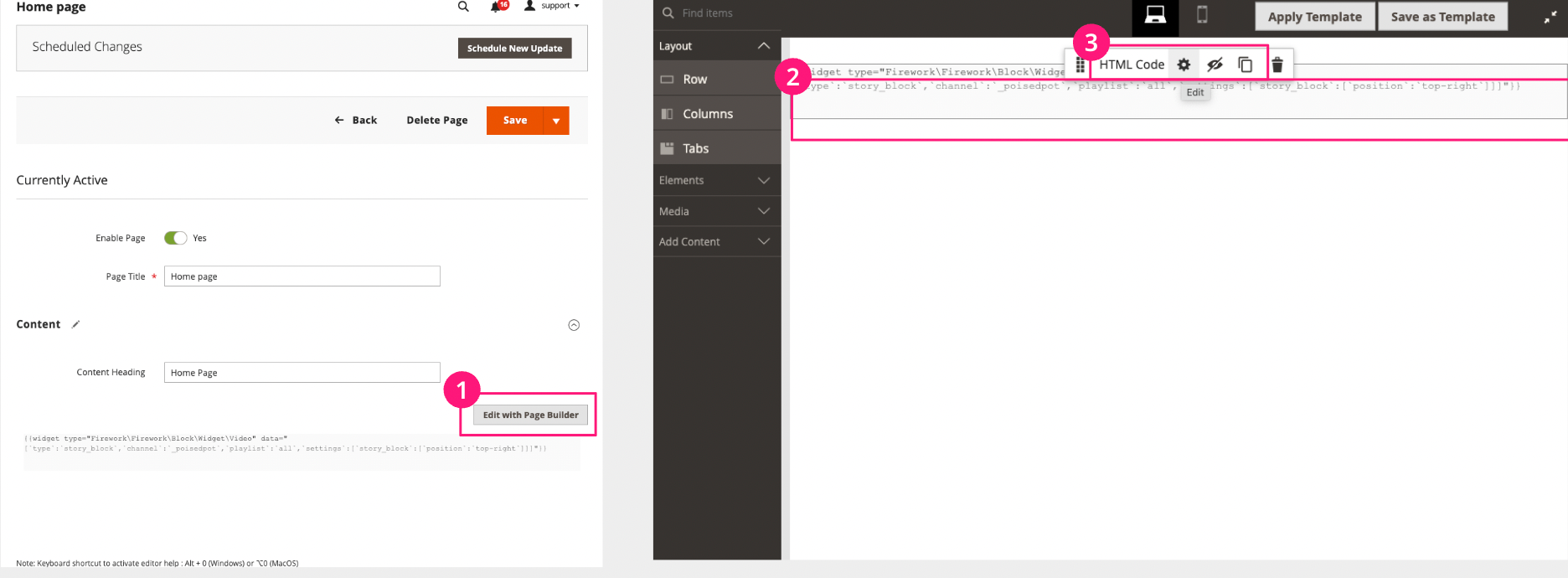
Task: Open the admin search magnifier icon
Action: [x=463, y=7]
